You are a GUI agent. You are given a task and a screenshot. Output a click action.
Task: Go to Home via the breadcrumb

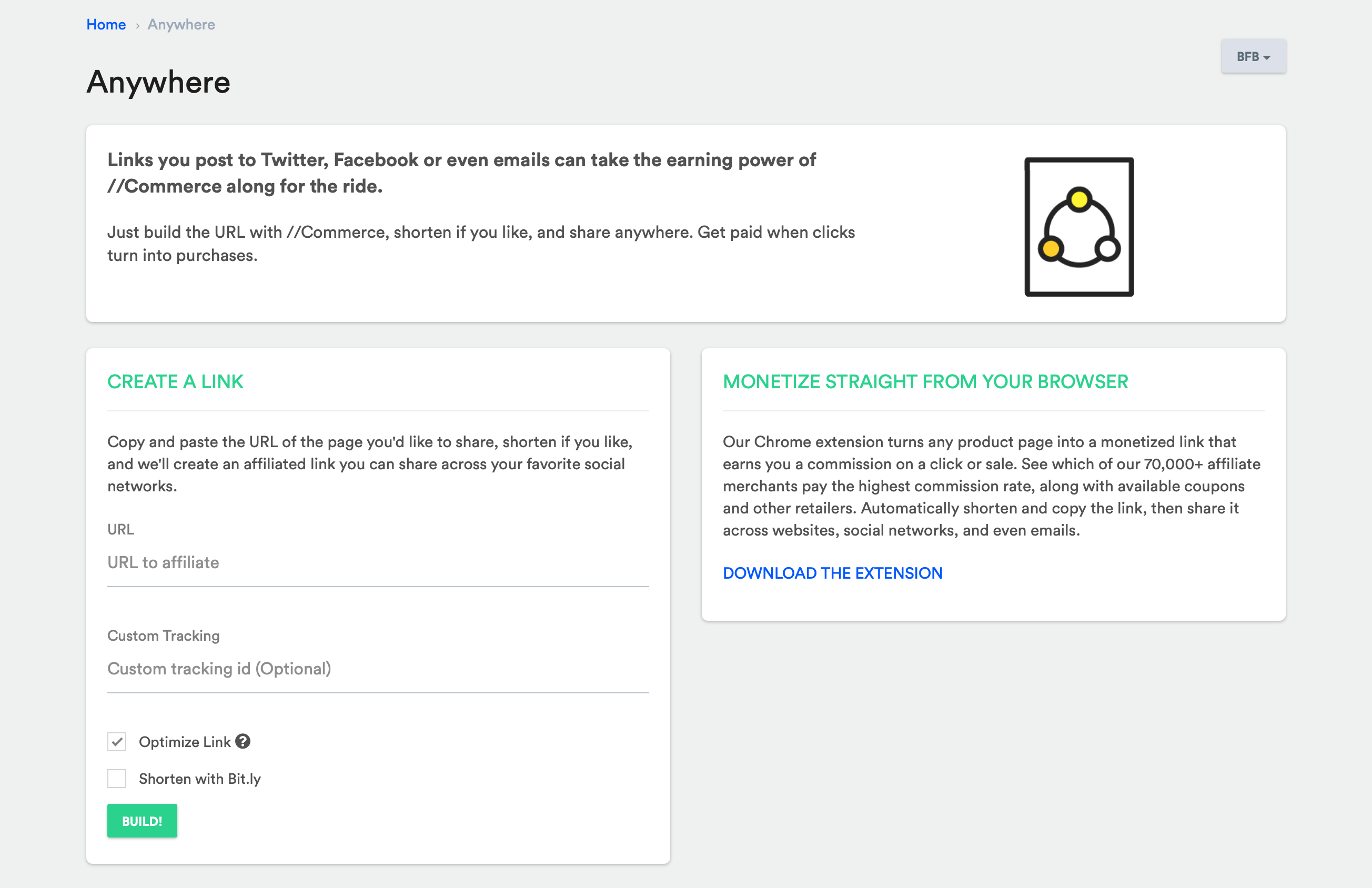pyautogui.click(x=106, y=25)
